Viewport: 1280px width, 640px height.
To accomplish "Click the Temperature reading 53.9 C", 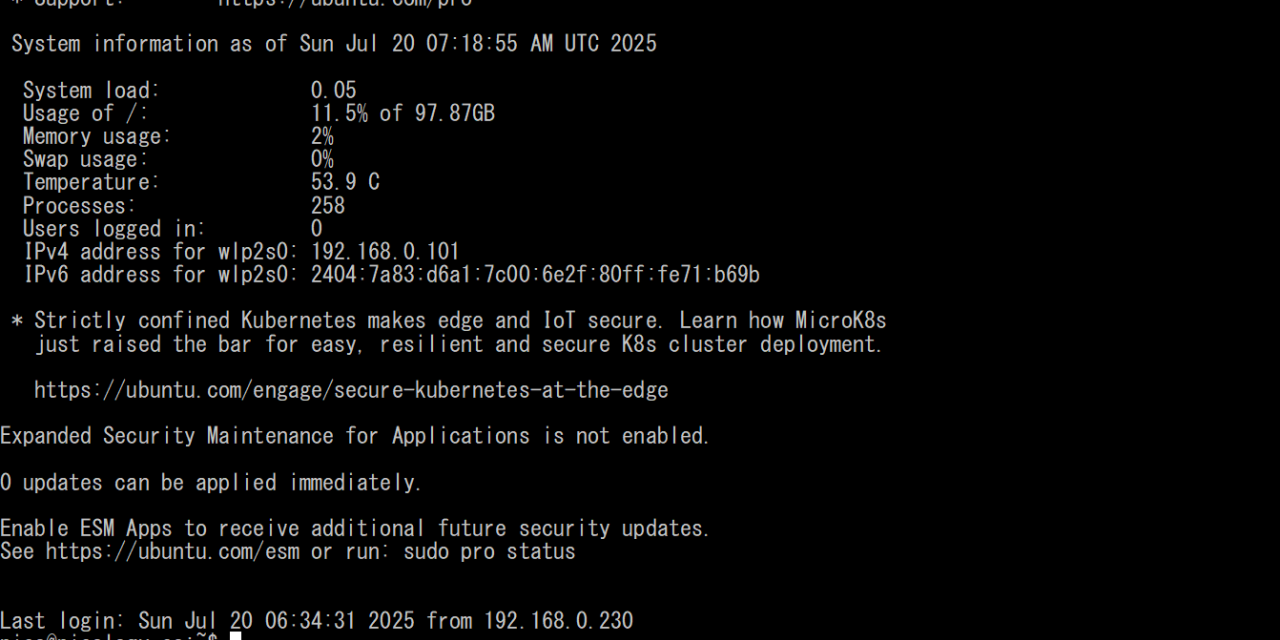I will [x=345, y=183].
